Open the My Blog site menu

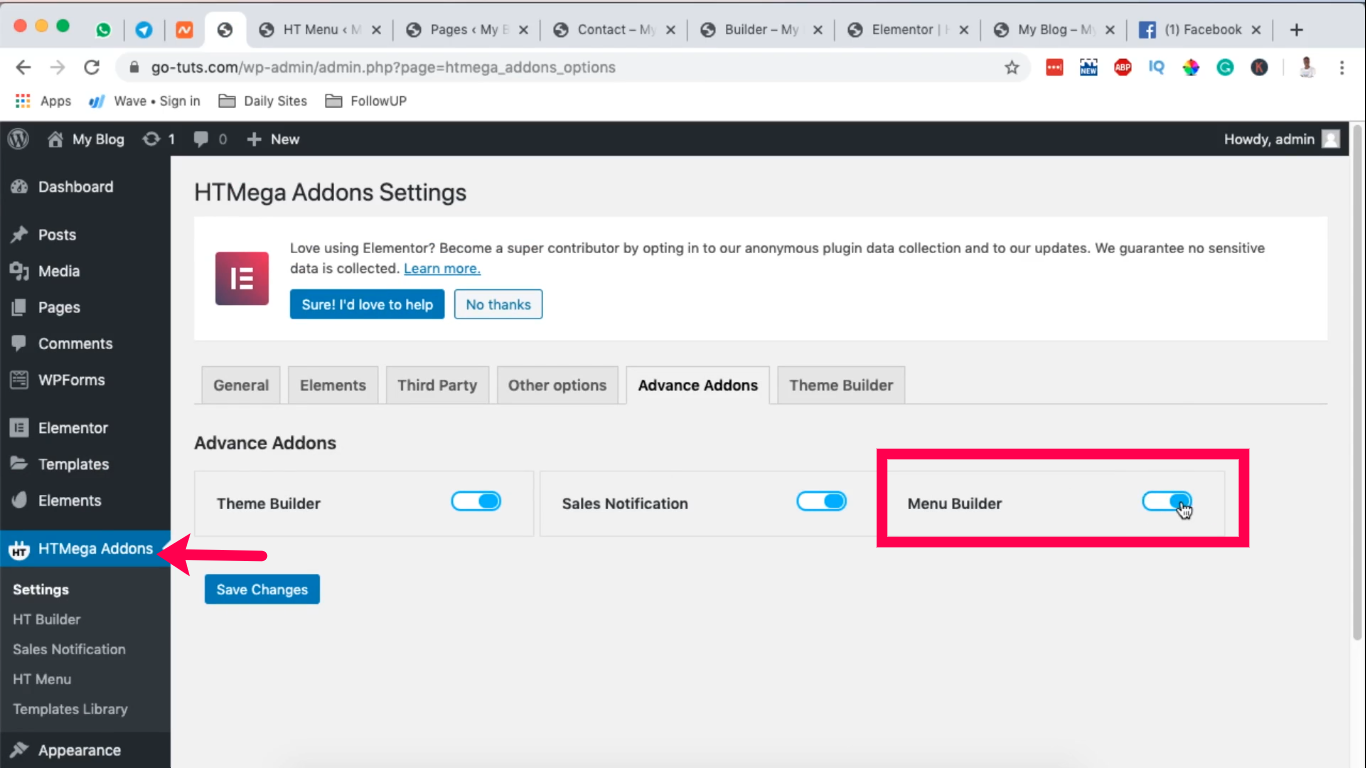tap(86, 139)
